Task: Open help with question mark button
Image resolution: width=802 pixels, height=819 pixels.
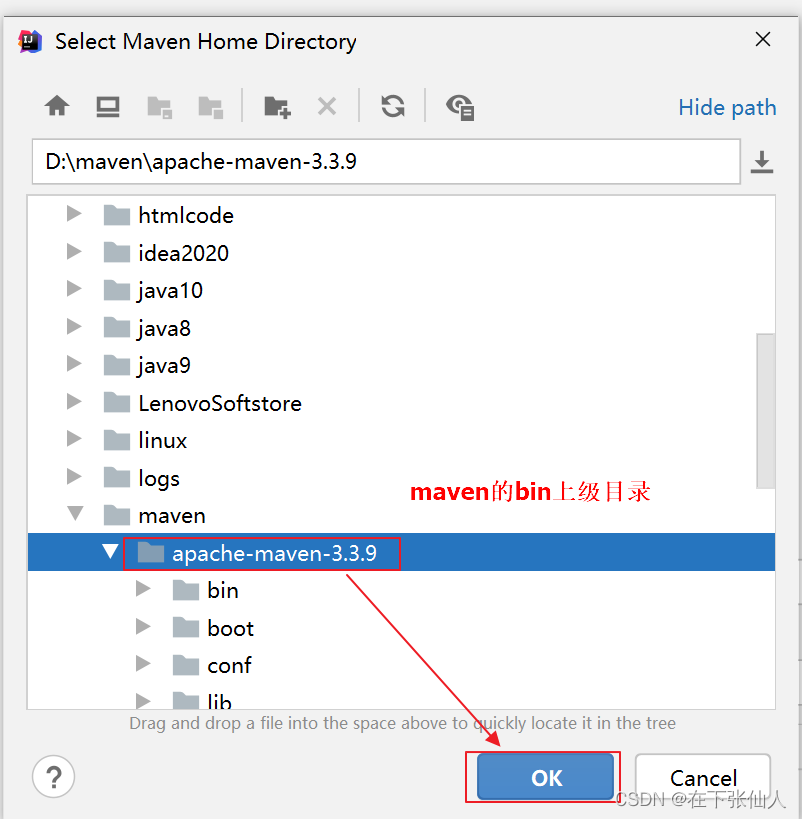Action: click(x=53, y=777)
